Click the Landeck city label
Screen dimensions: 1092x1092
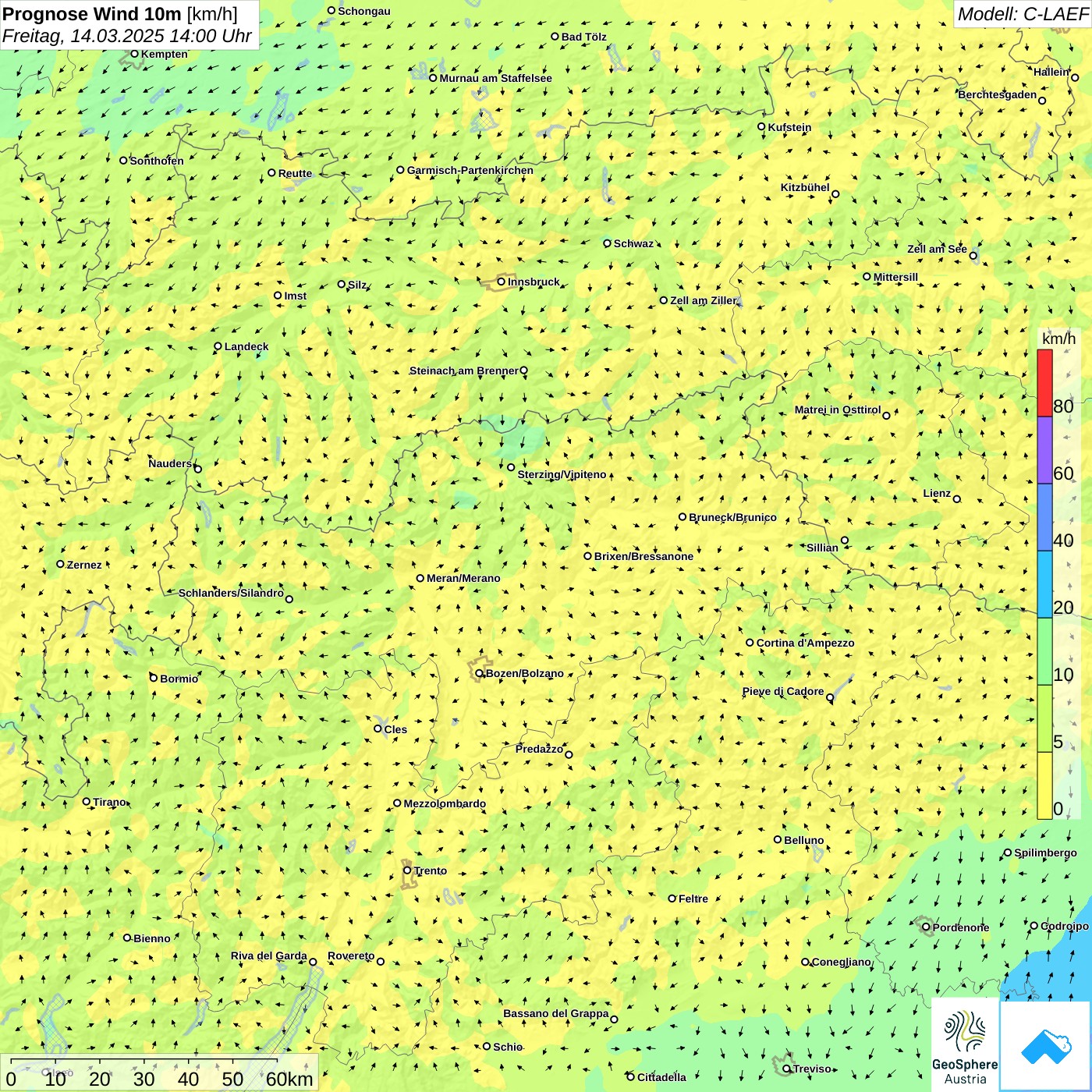coord(246,346)
